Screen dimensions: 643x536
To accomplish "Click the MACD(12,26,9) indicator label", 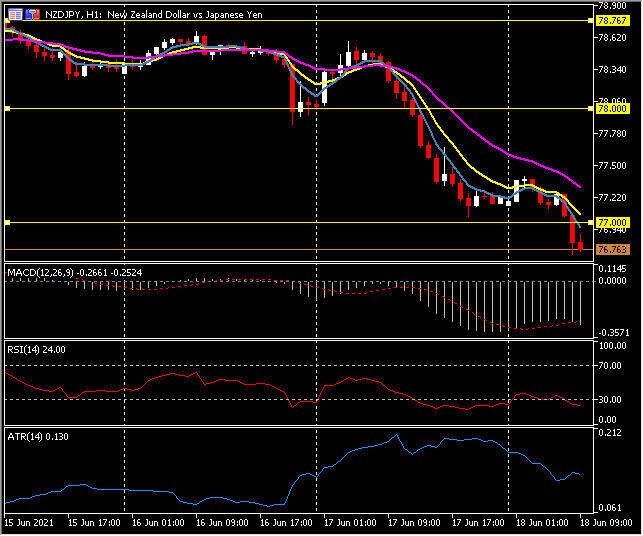I will coord(75,273).
